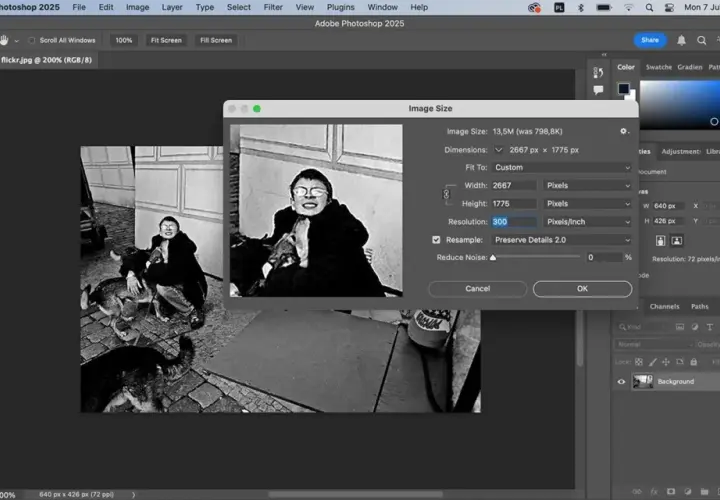Filter layers by adjustment layer icon

(695, 327)
